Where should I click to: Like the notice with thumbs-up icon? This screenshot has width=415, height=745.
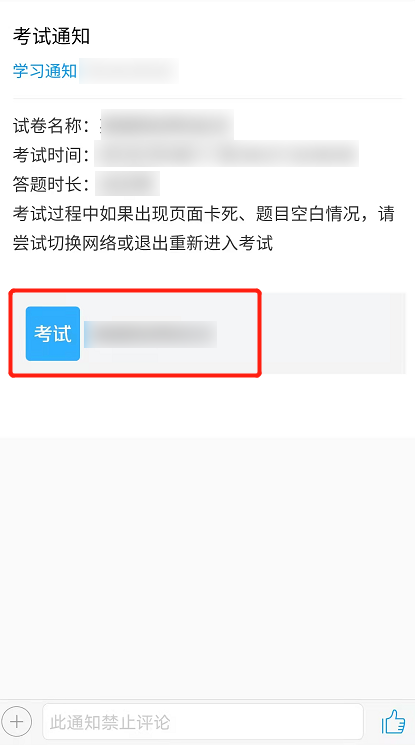[x=393, y=722]
